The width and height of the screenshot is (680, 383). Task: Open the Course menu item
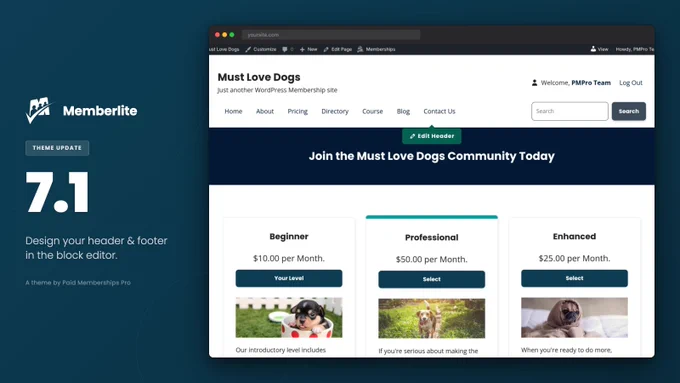click(373, 111)
